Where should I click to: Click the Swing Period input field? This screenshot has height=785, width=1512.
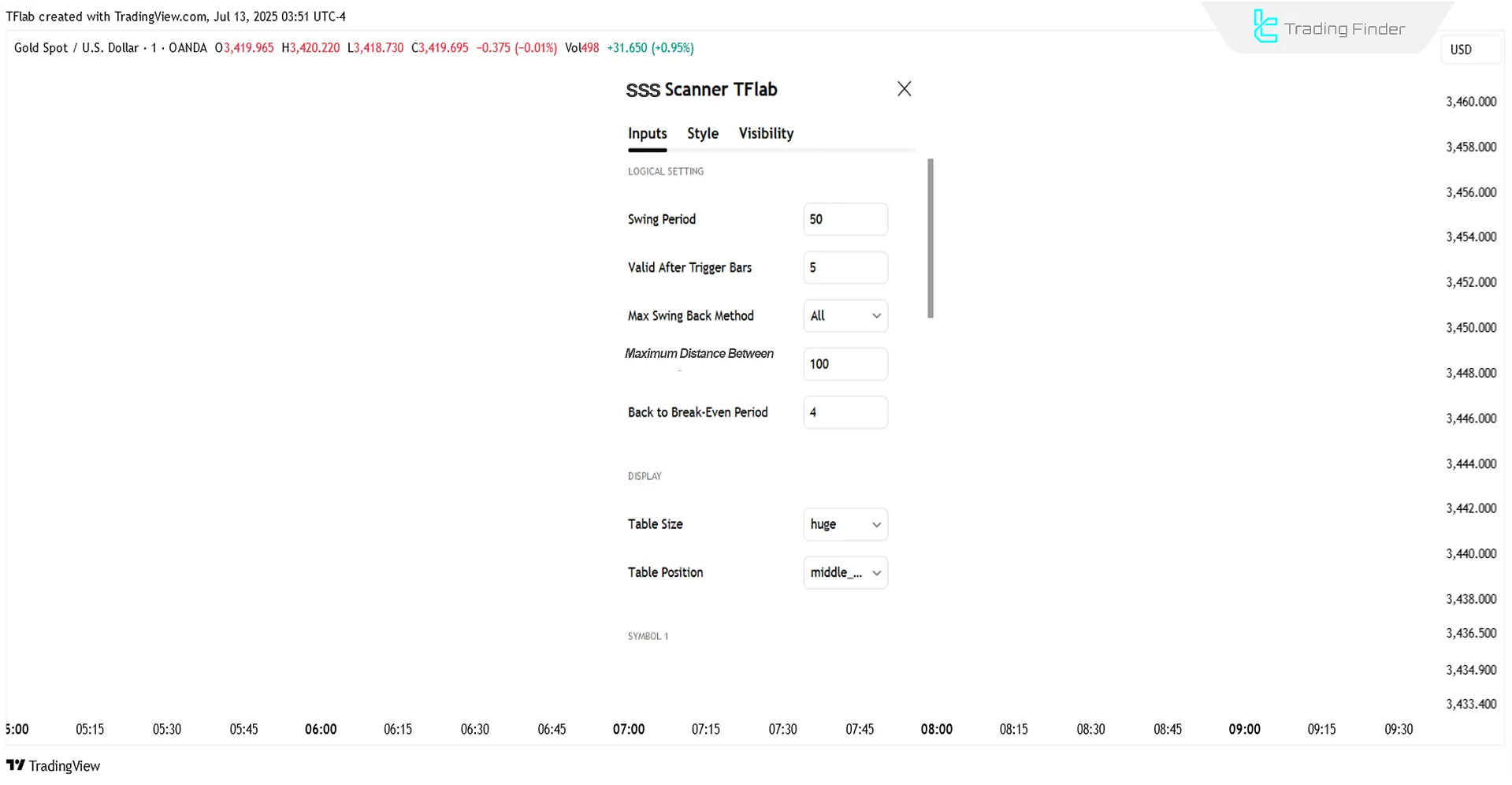(x=845, y=219)
